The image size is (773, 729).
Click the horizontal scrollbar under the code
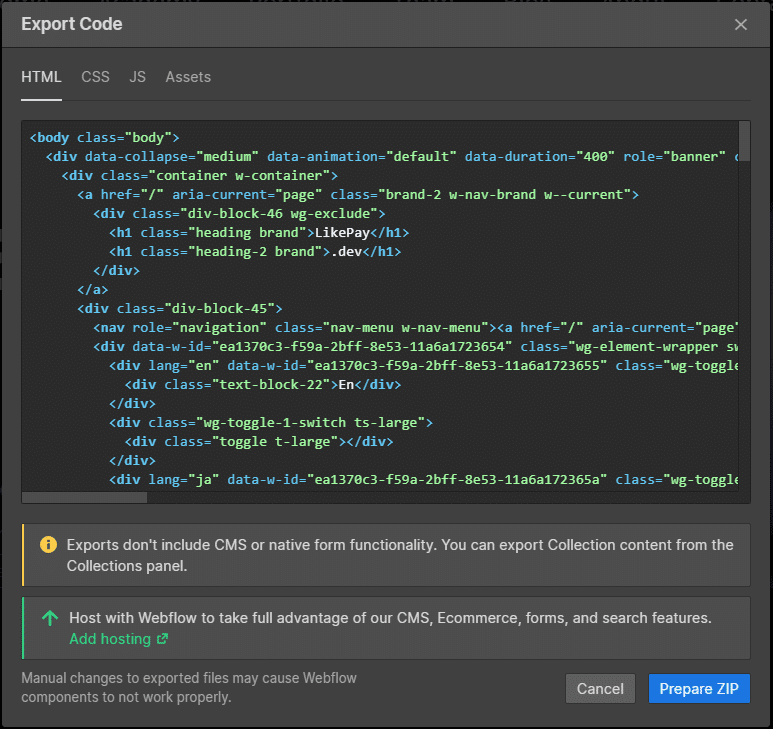click(84, 497)
